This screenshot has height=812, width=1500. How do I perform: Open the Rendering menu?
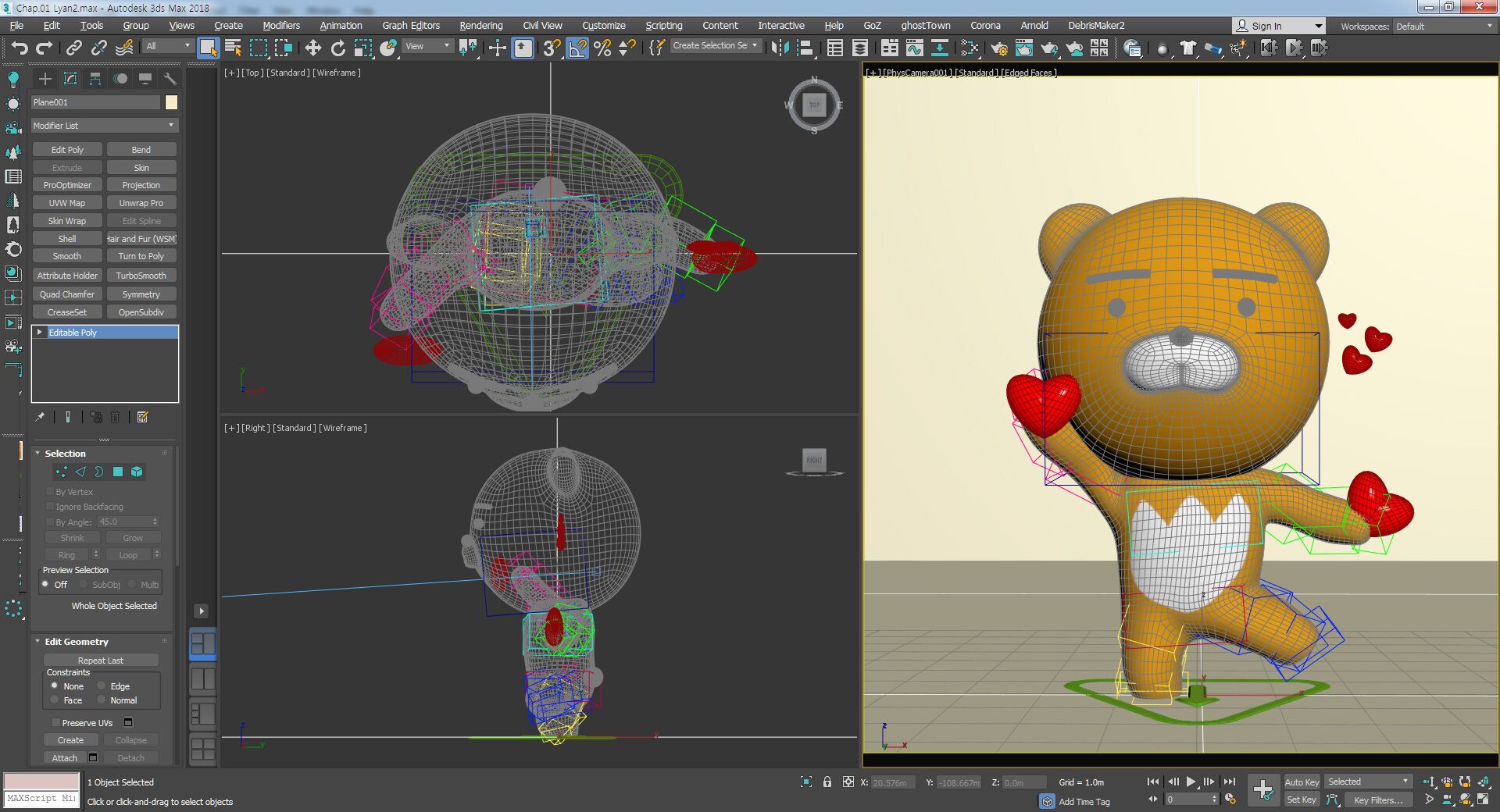tap(480, 26)
